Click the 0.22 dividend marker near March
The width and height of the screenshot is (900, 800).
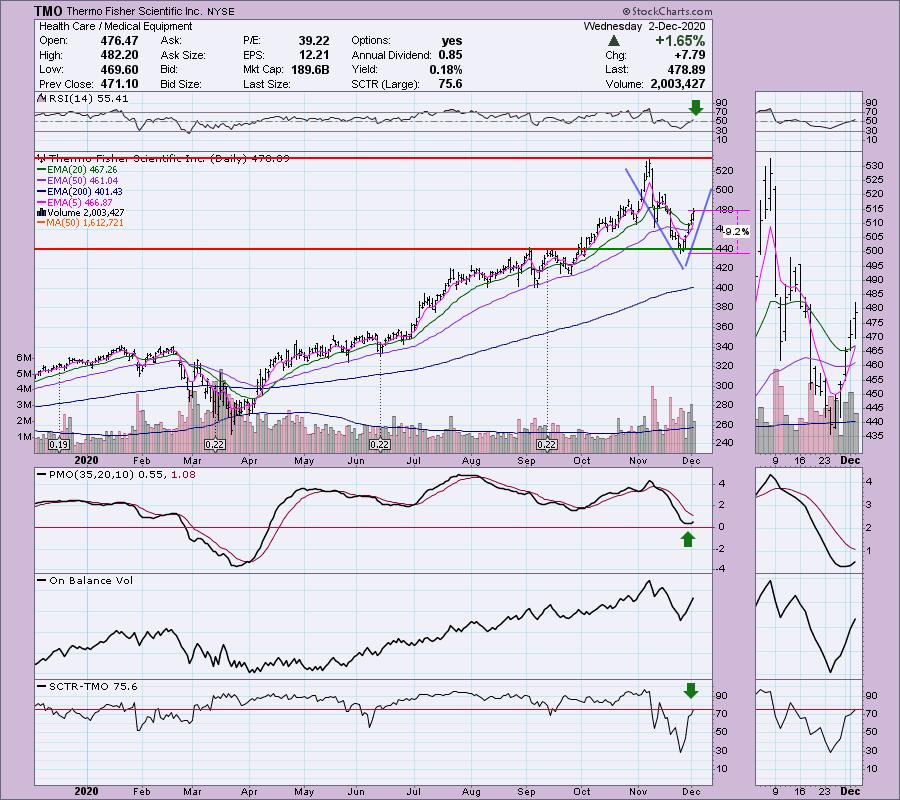point(215,444)
